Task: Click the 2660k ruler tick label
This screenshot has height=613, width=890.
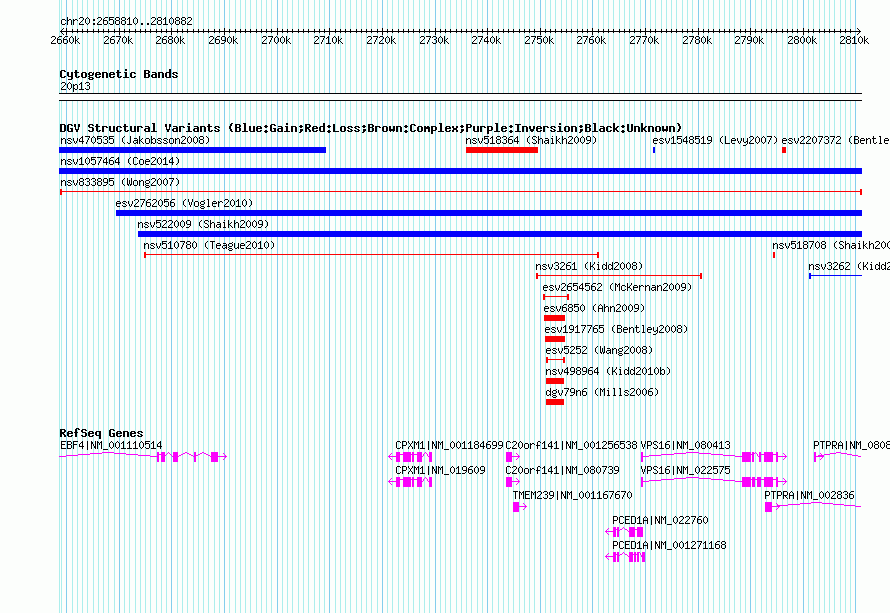Action: (65, 40)
